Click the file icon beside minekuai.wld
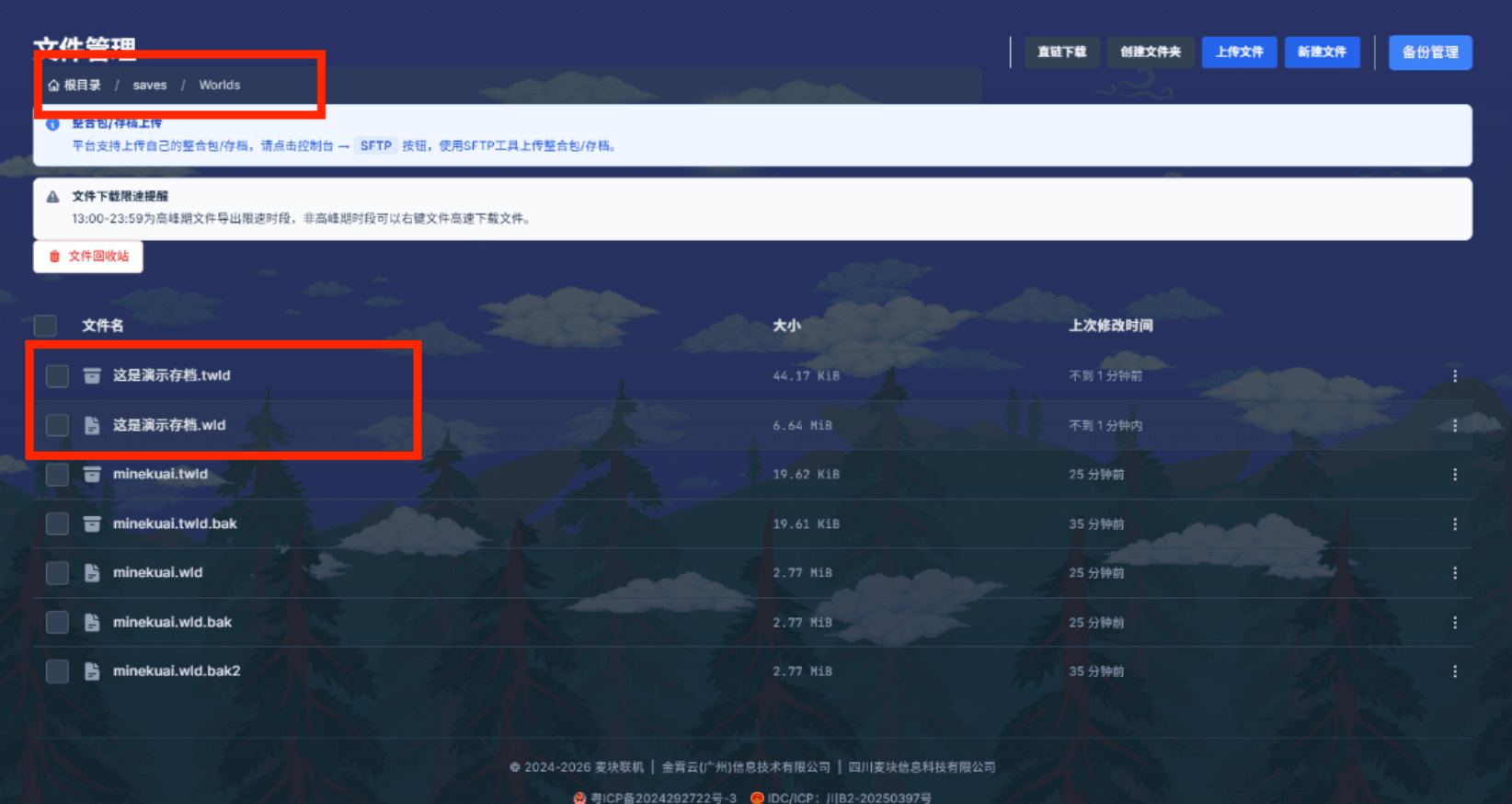This screenshot has height=804, width=1512. click(92, 572)
